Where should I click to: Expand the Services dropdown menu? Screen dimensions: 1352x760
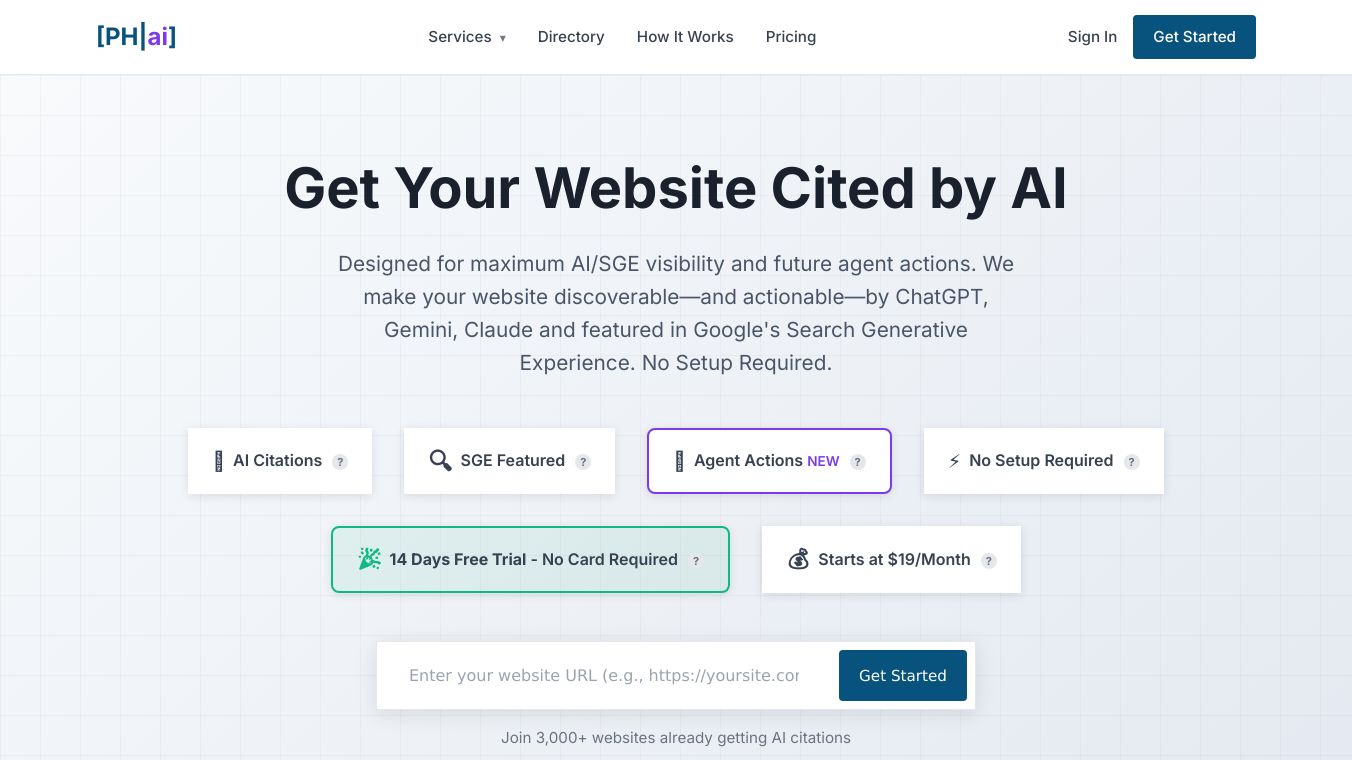460,37
